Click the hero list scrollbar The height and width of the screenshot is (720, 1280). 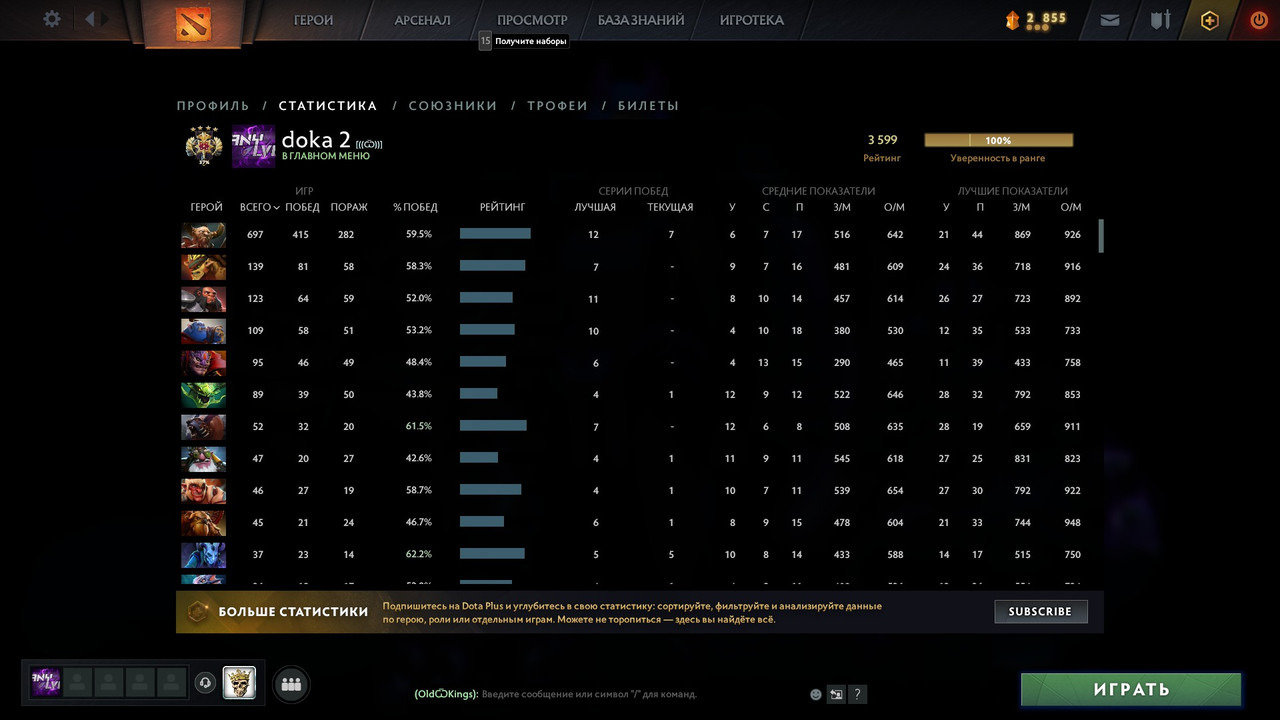coord(1101,236)
